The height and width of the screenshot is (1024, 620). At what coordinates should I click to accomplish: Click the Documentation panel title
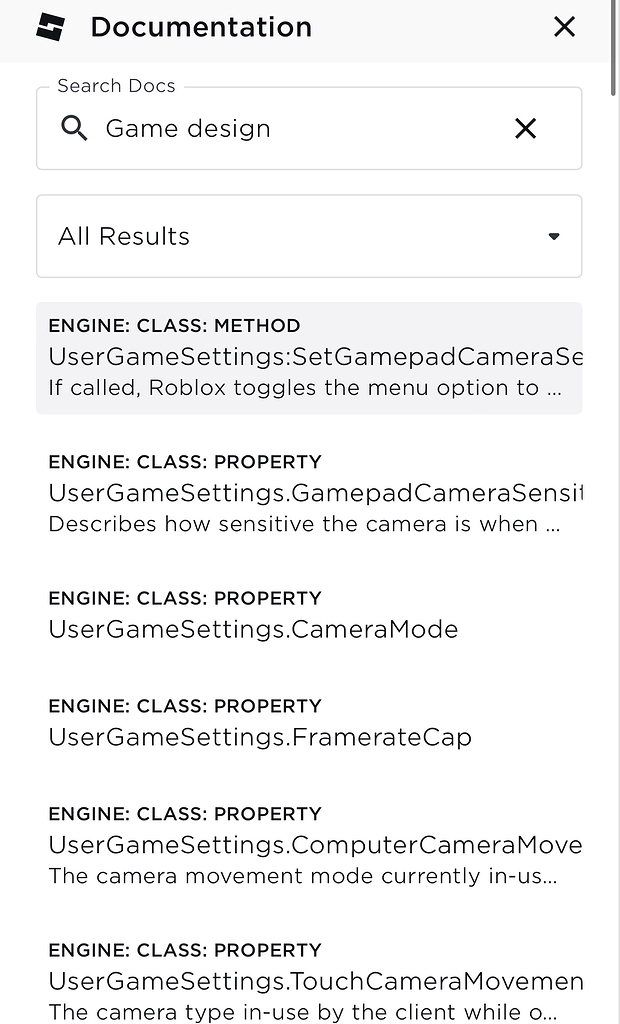[x=200, y=27]
